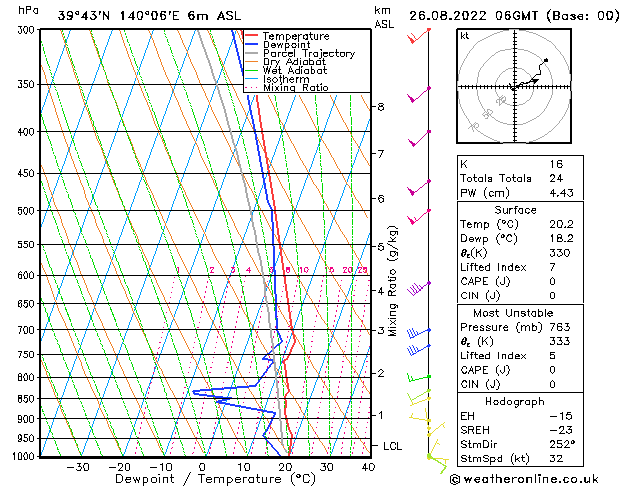Click the 'StmSpd (kt)' value 32
This screenshot has height=486, width=629.
coord(556,458)
